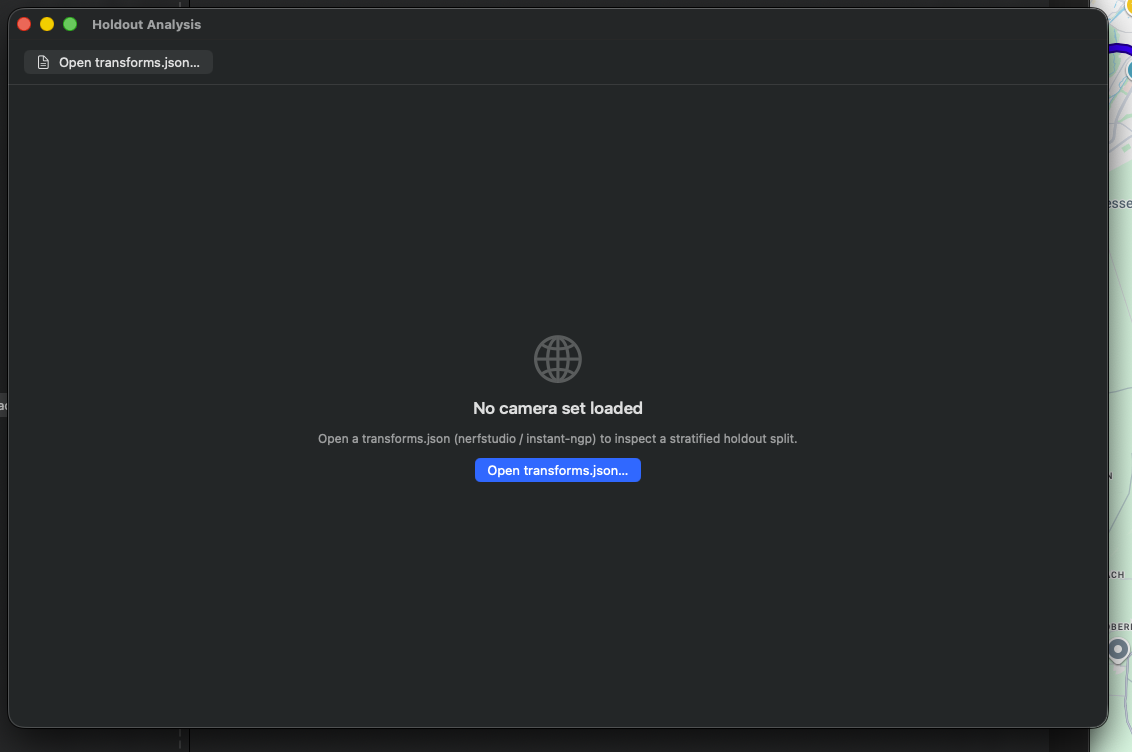Click the globe icon above the 'No camera set loaded' text
This screenshot has width=1132, height=752.
pyautogui.click(x=557, y=359)
